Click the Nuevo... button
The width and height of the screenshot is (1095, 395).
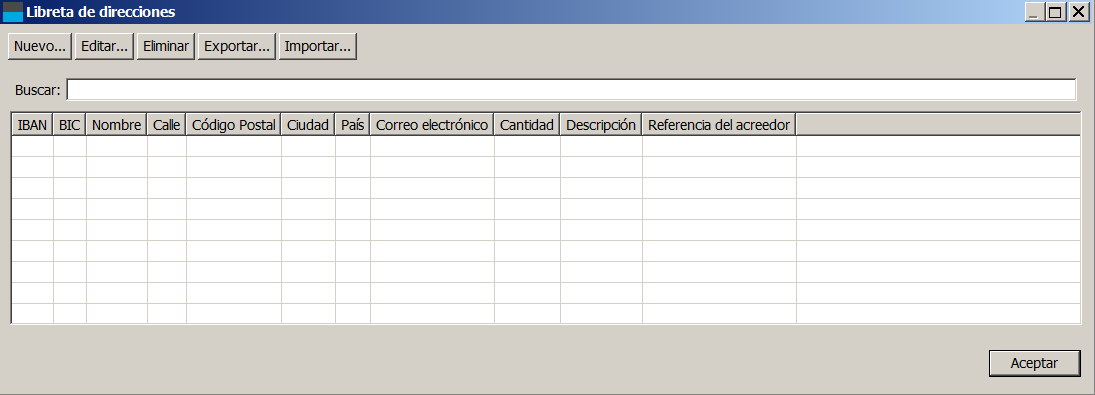[x=40, y=47]
